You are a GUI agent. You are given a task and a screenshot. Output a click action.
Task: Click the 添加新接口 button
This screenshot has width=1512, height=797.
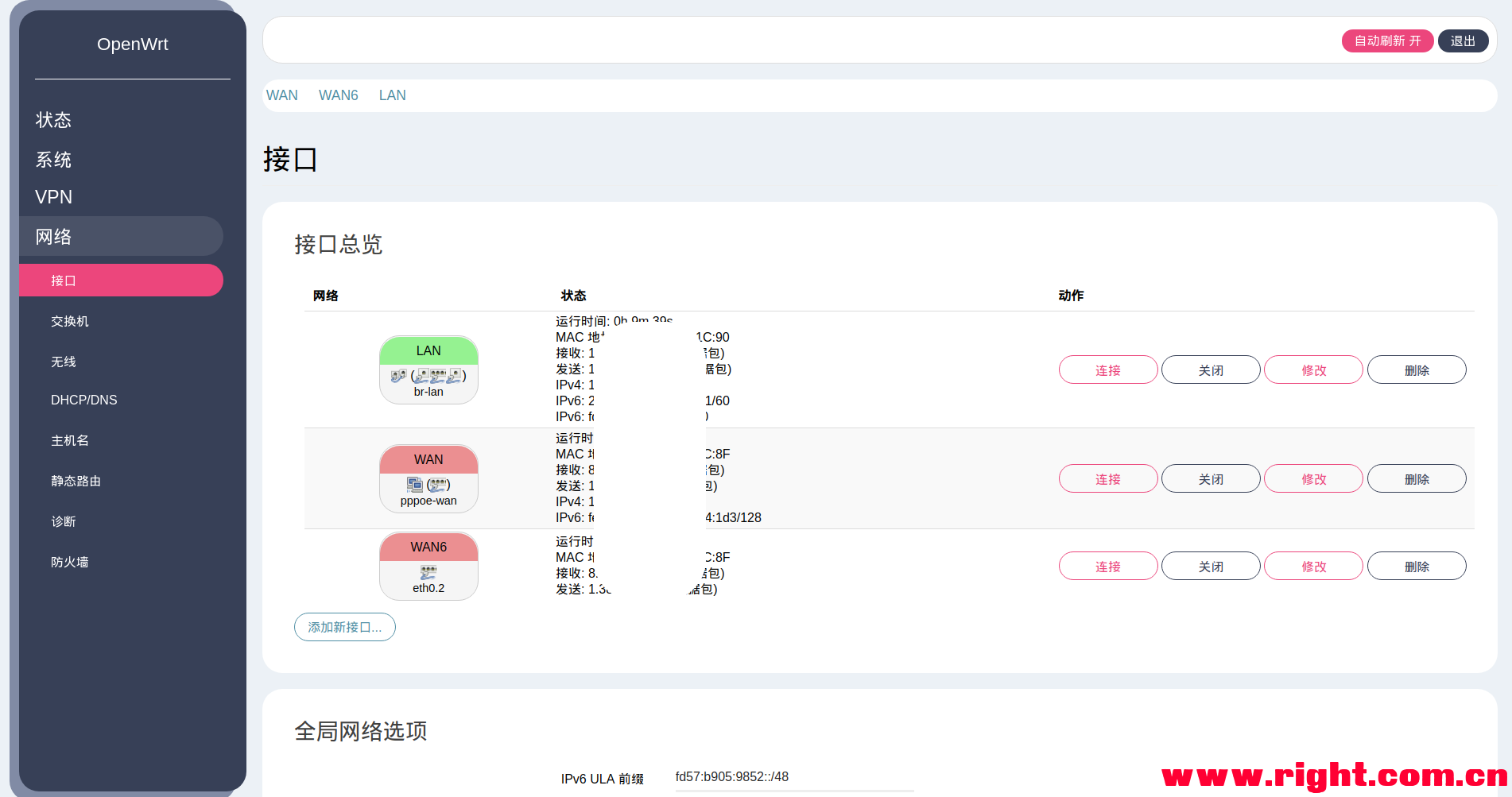pos(345,627)
